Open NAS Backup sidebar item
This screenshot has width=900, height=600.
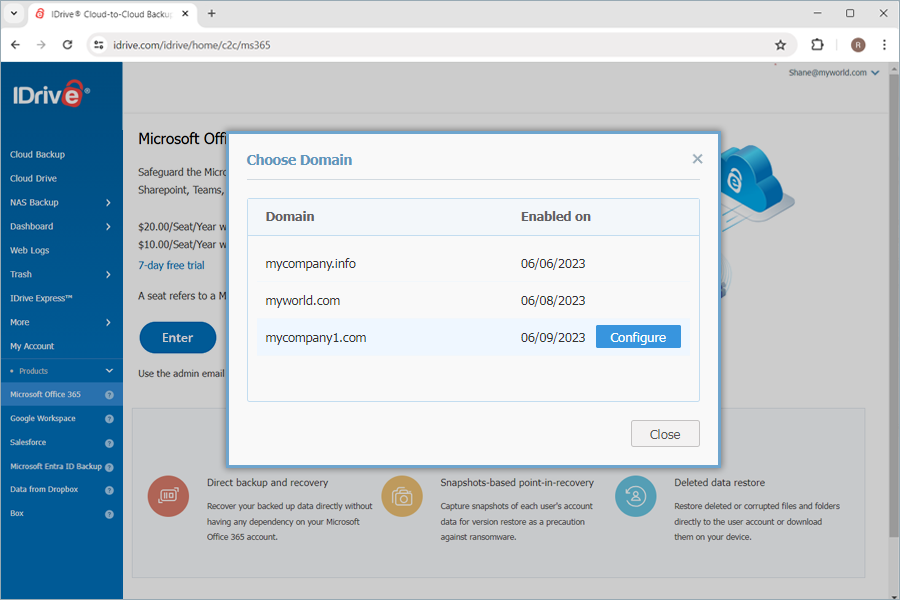(x=34, y=203)
